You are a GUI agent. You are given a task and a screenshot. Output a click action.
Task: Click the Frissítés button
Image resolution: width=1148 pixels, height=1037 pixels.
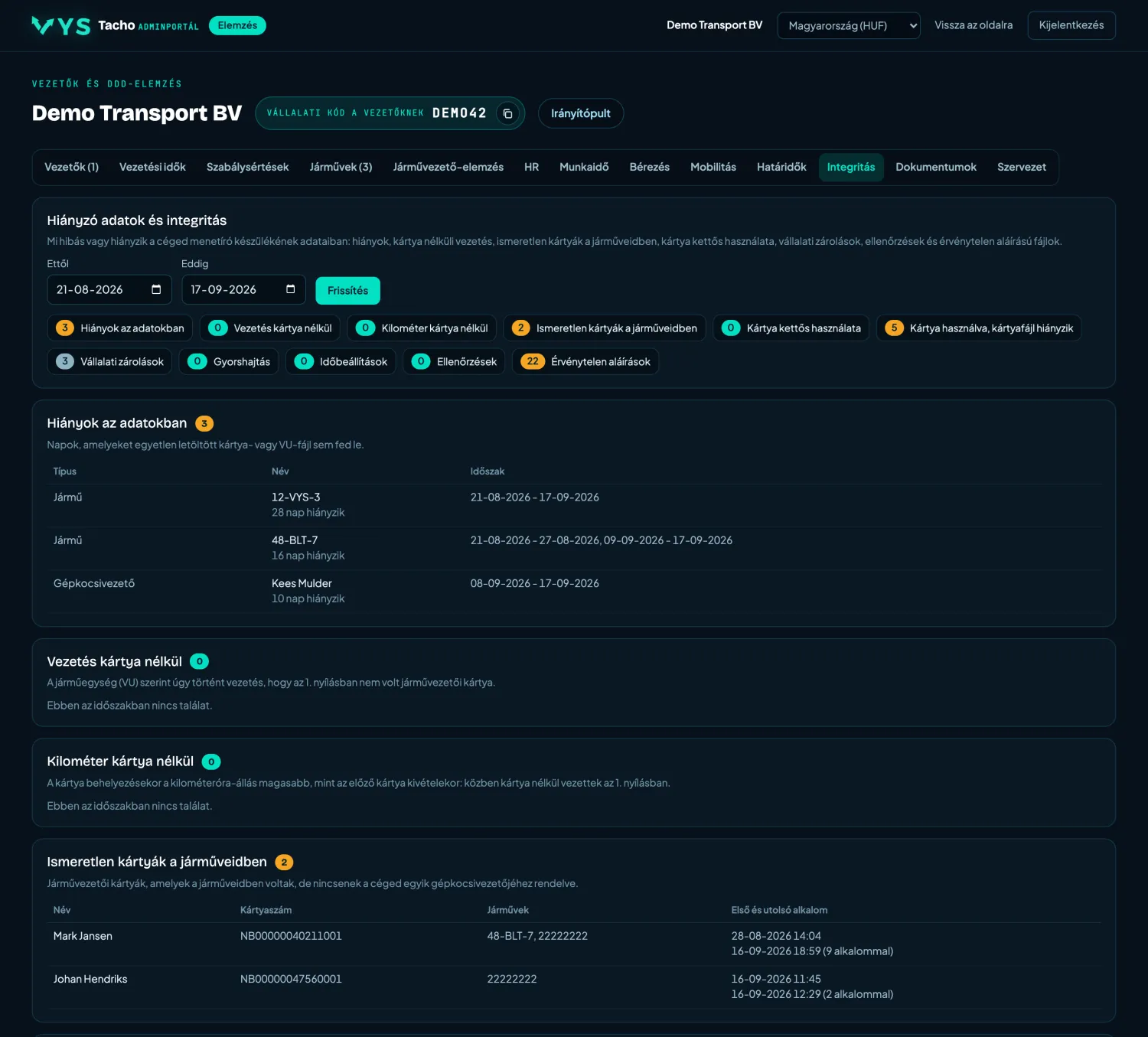348,291
